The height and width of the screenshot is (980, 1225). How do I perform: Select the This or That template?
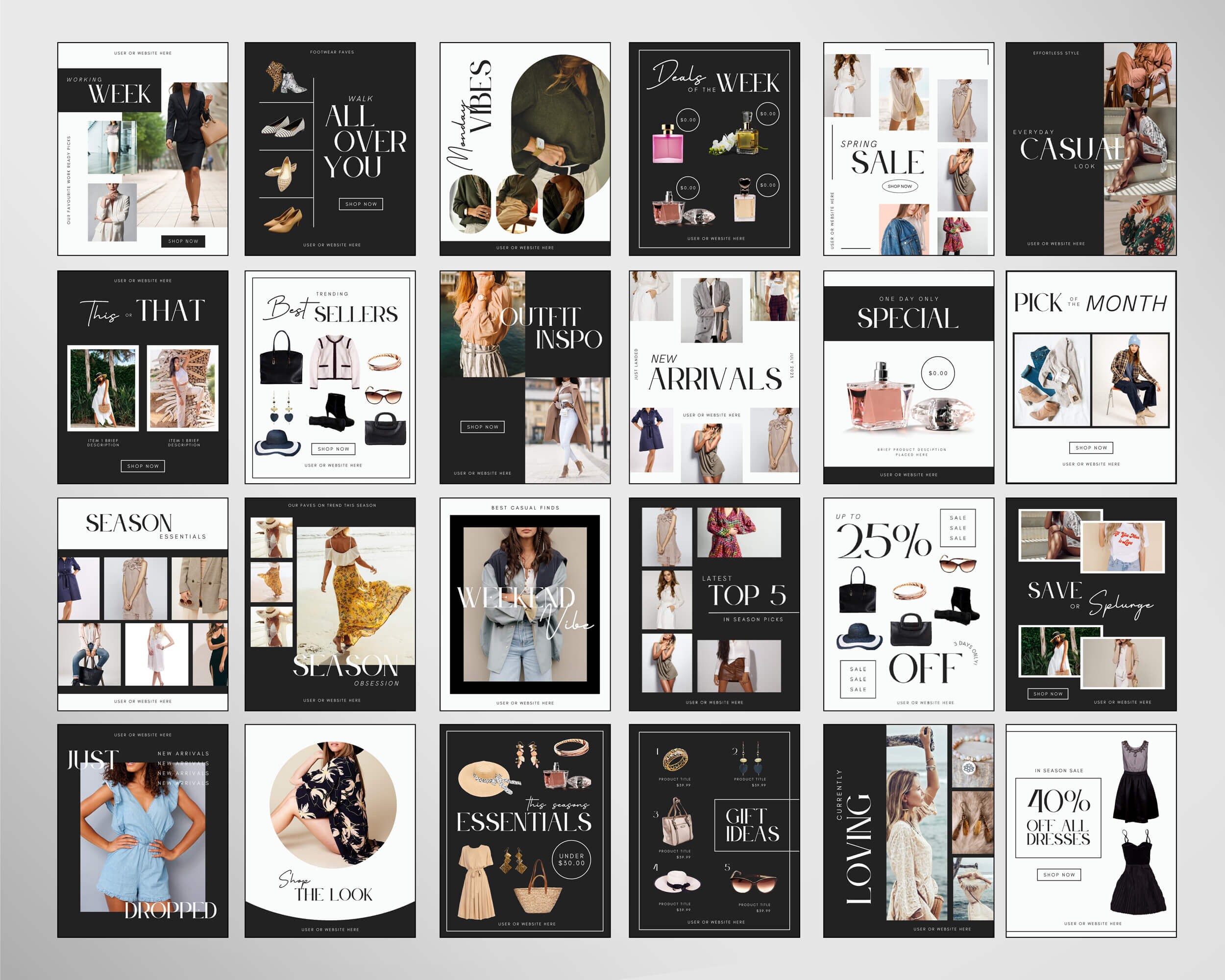click(x=143, y=377)
